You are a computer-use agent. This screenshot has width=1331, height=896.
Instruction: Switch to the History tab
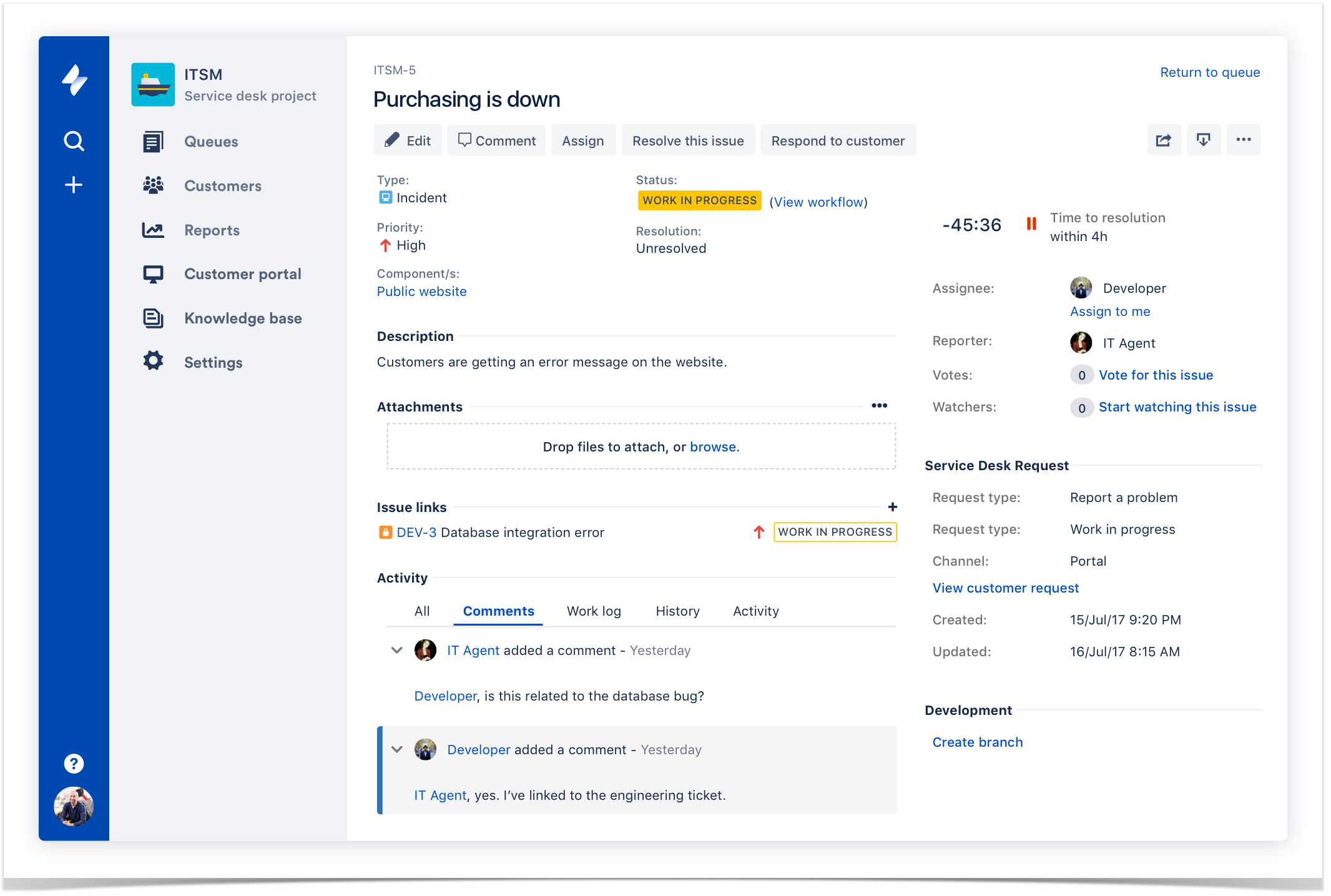pyautogui.click(x=677, y=611)
